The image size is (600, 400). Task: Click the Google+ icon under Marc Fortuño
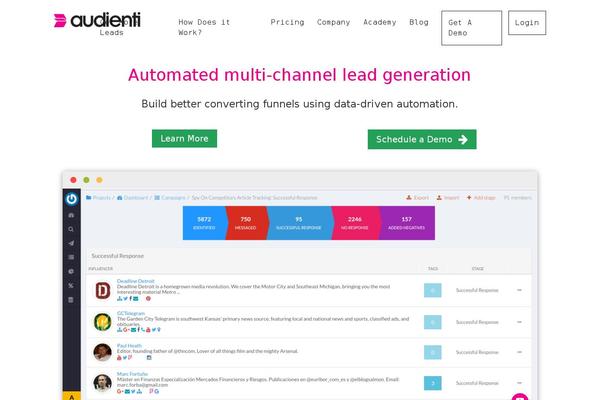tap(120, 391)
